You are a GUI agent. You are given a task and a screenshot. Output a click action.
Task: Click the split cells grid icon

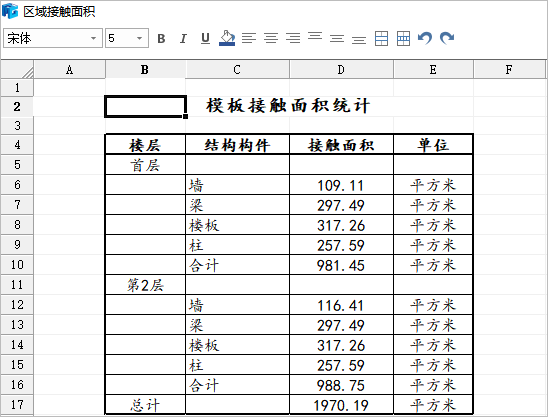tap(403, 38)
